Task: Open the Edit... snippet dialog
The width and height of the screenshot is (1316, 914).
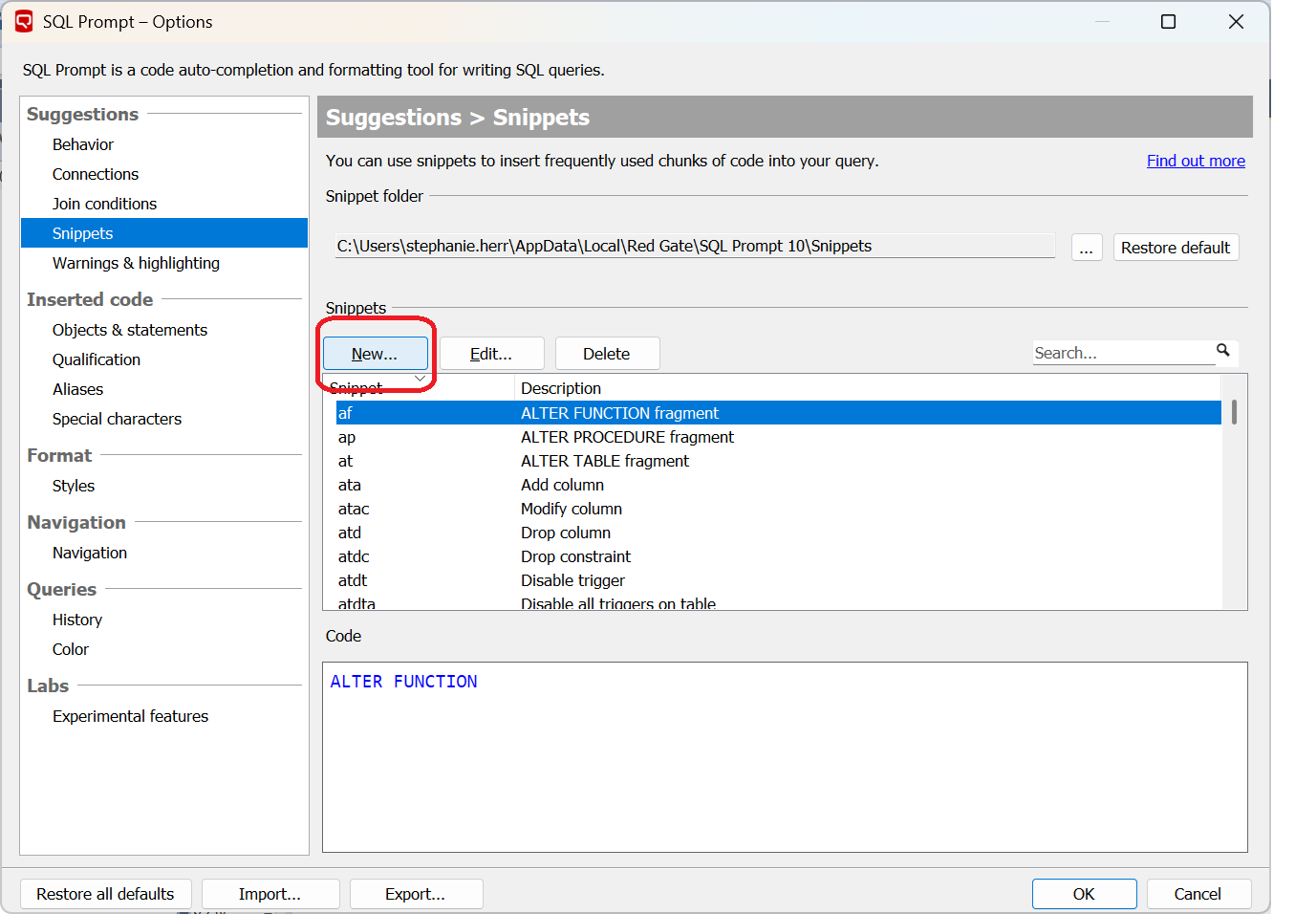Action: tap(491, 354)
